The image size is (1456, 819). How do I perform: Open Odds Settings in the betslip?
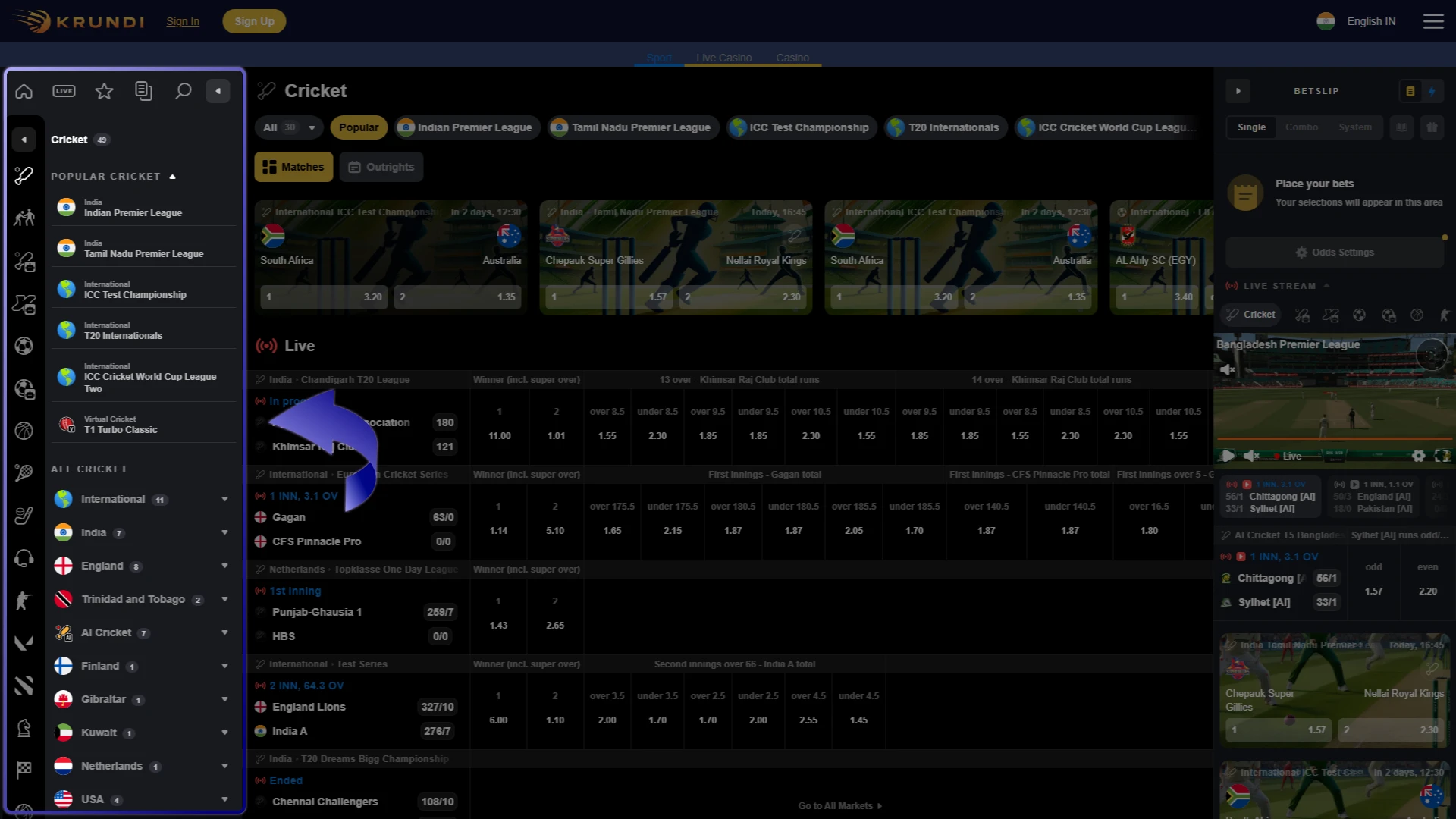coord(1335,253)
